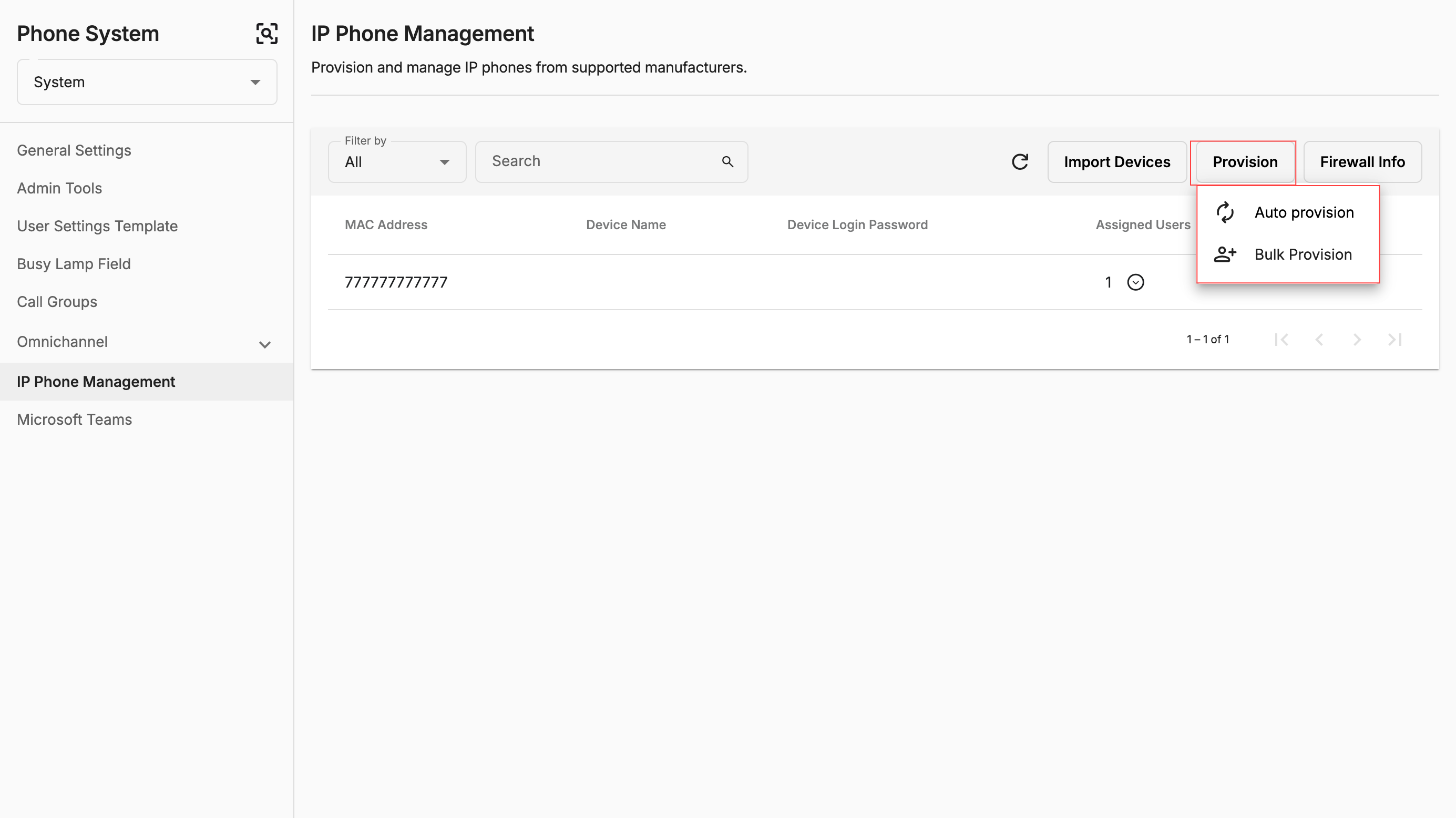Refresh the IP phone device list

1020,162
